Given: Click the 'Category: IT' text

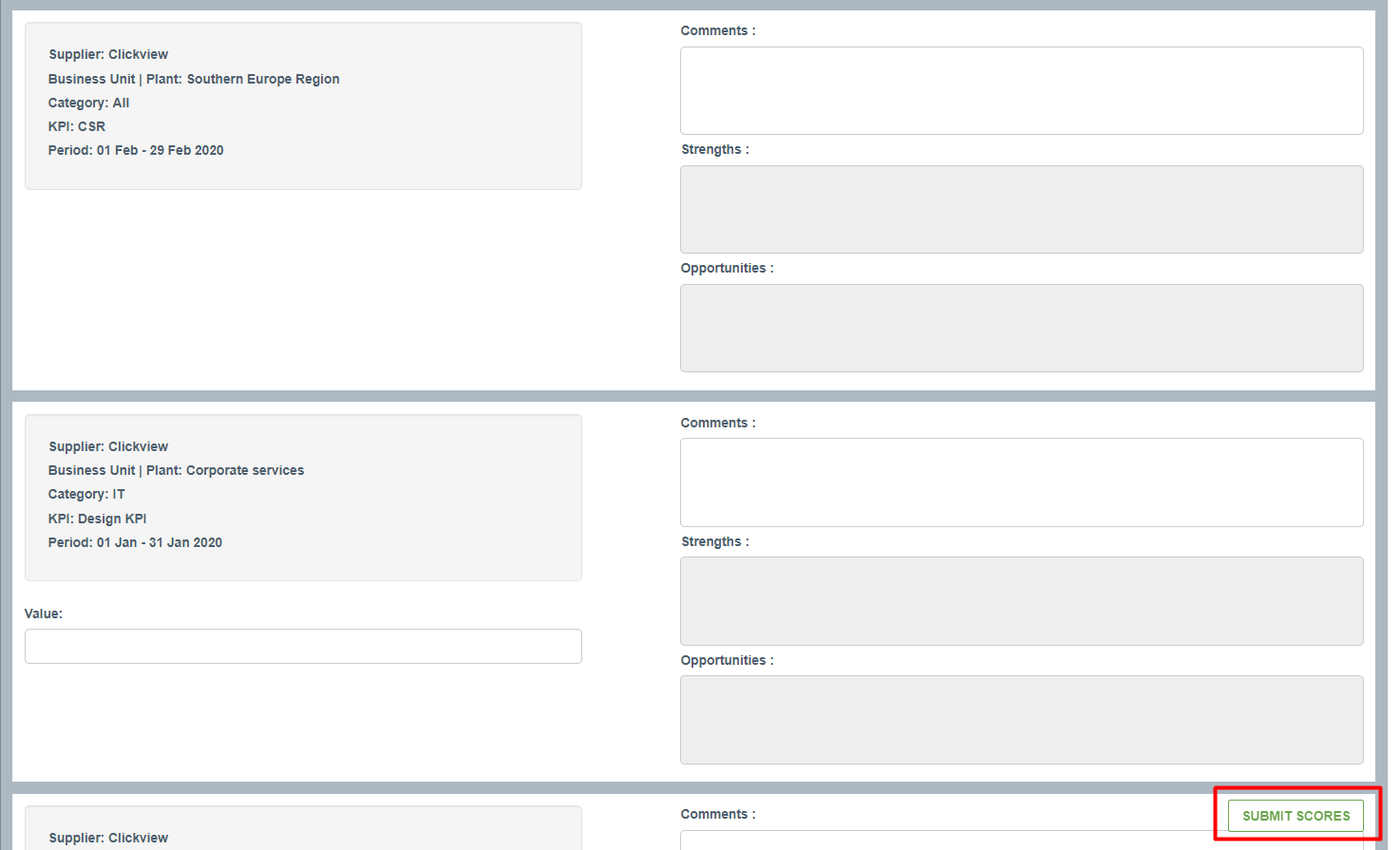Looking at the screenshot, I should [x=86, y=494].
